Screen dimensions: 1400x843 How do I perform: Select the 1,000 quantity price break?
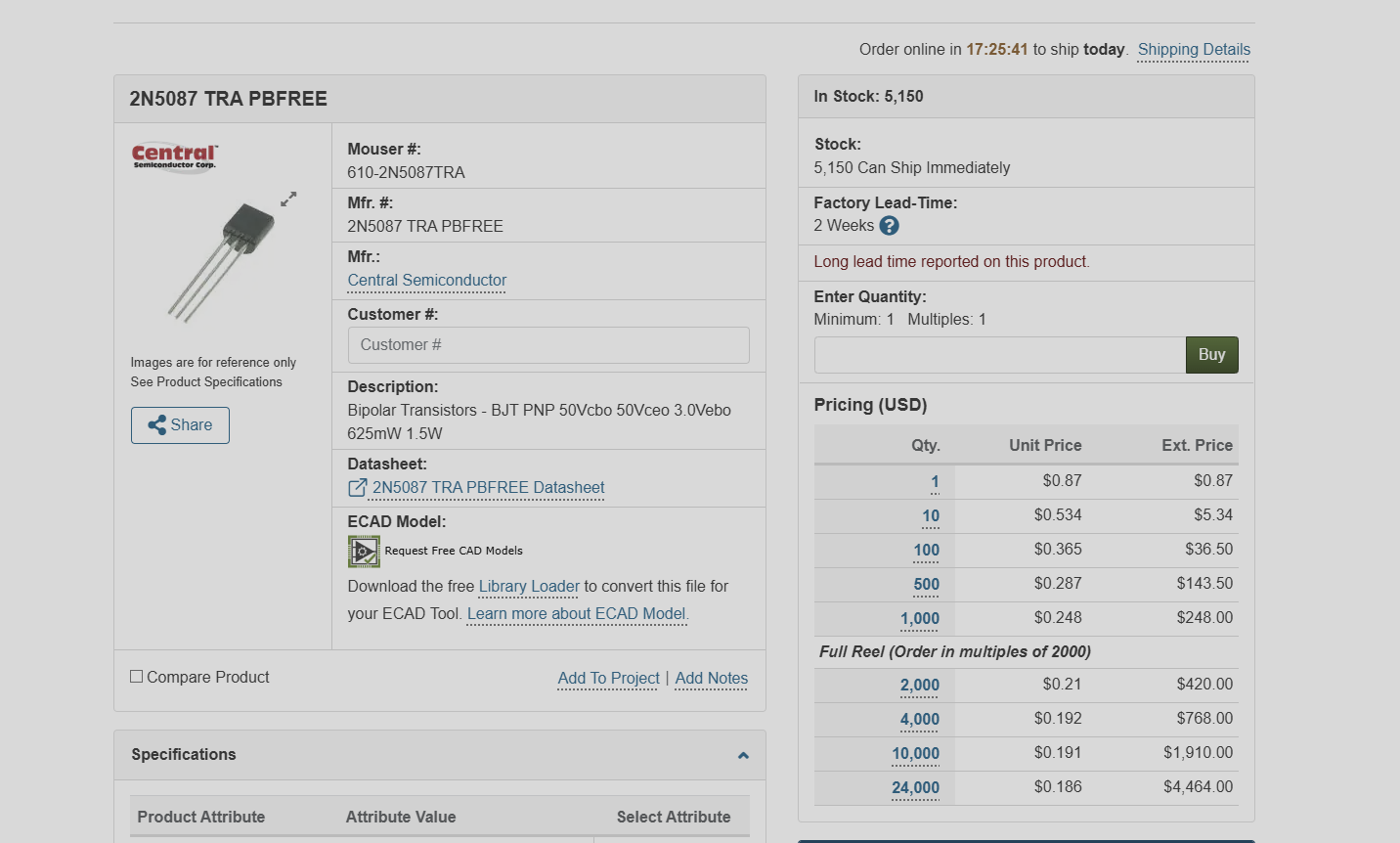pyautogui.click(x=919, y=619)
